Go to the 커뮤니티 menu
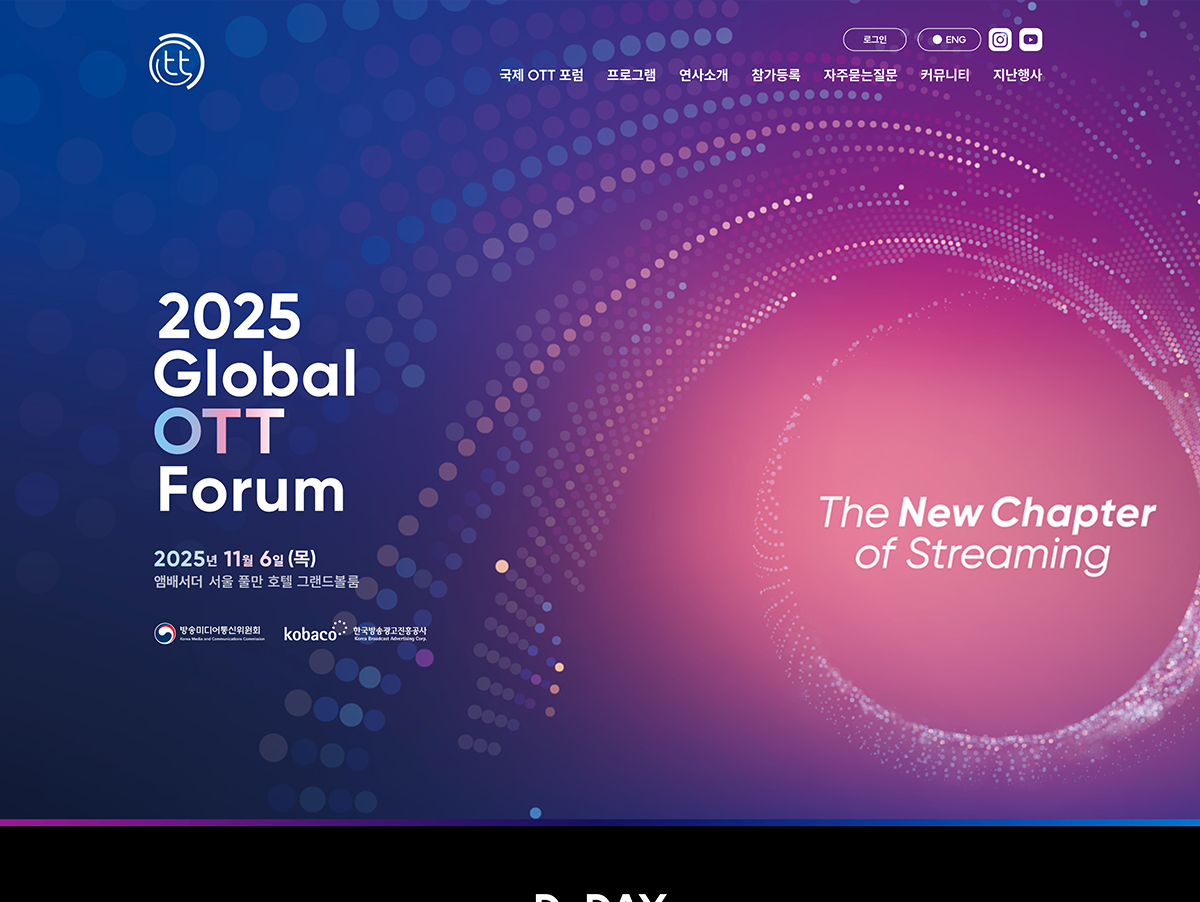The height and width of the screenshot is (902, 1200). [944, 75]
